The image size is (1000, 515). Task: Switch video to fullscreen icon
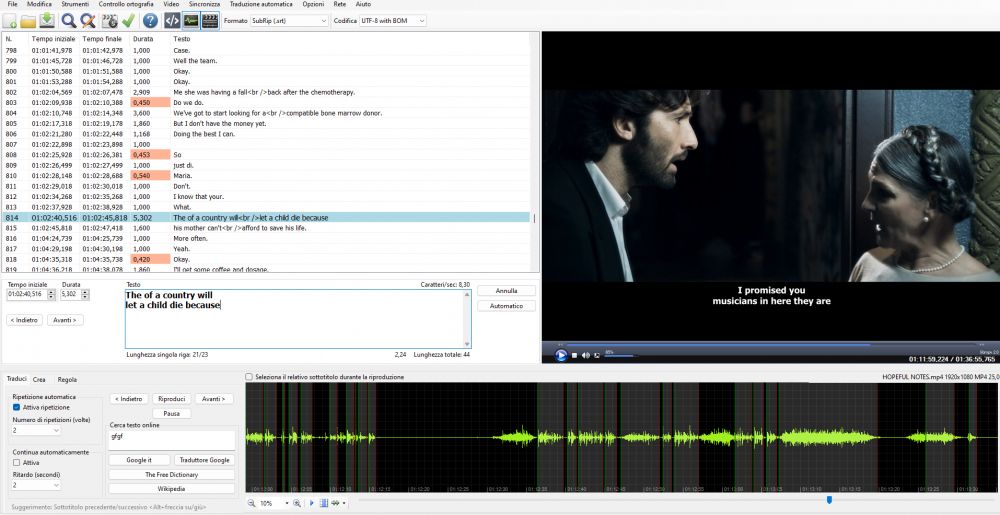[597, 356]
